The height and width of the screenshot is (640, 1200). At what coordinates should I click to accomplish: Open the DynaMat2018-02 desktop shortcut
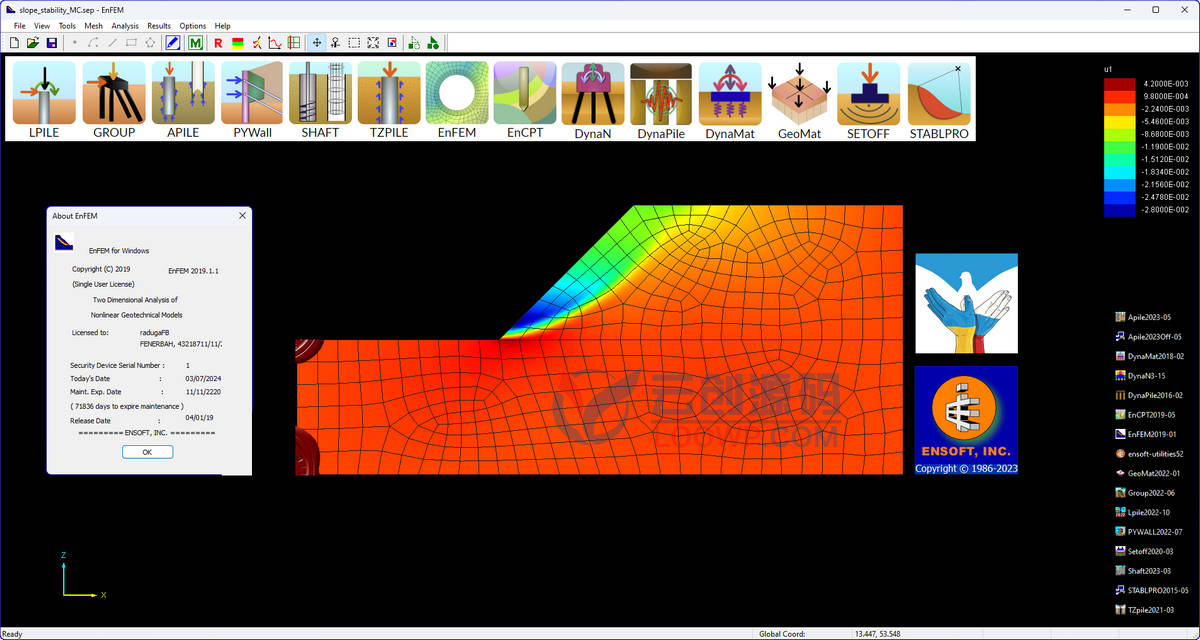coord(1149,356)
